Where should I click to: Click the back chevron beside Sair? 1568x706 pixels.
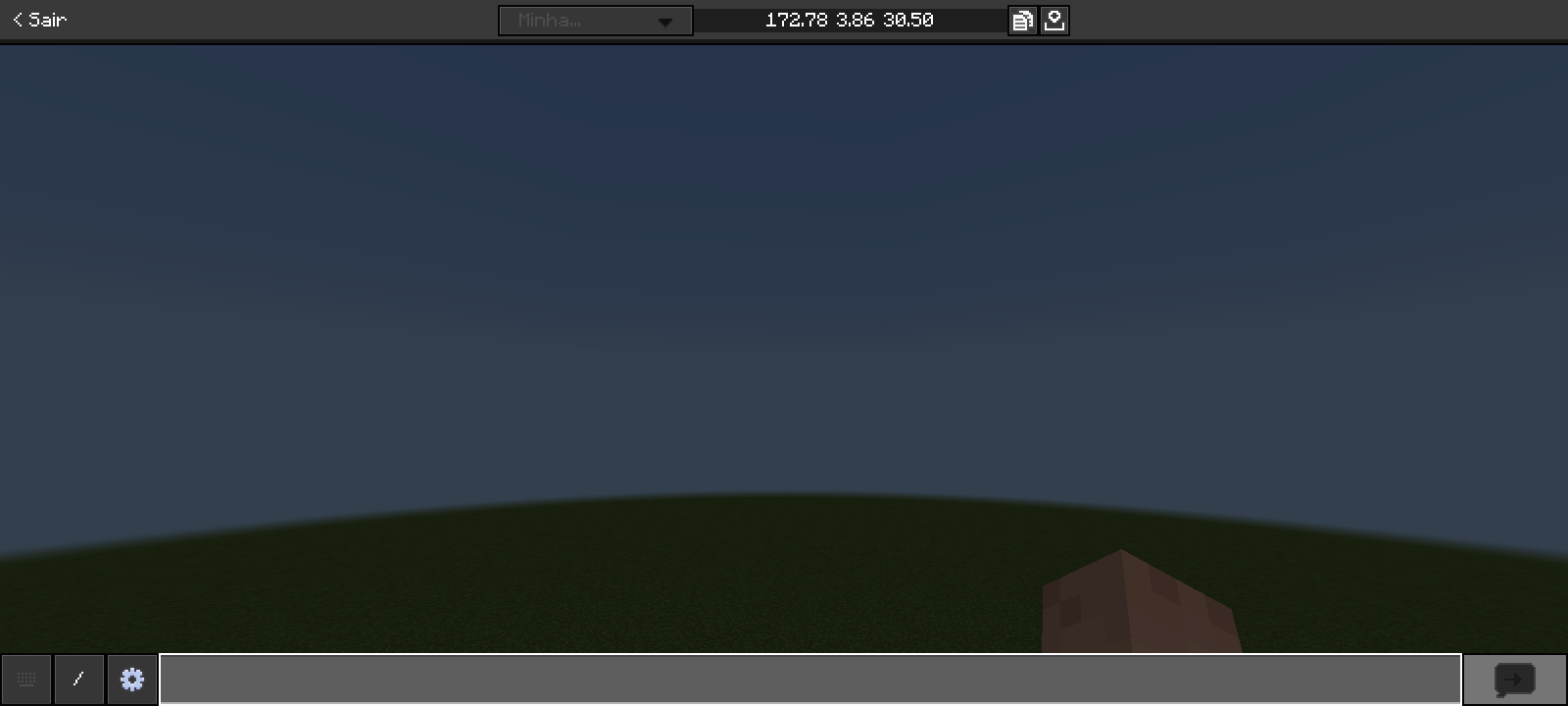[17, 20]
